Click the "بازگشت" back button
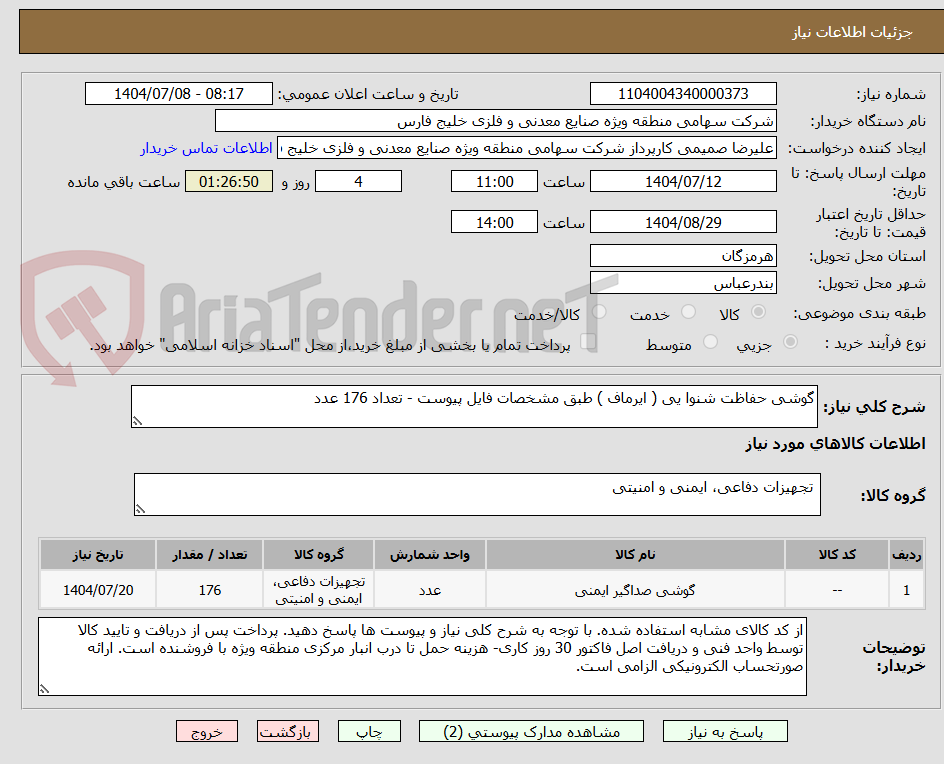The width and height of the screenshot is (944, 764). (287, 731)
